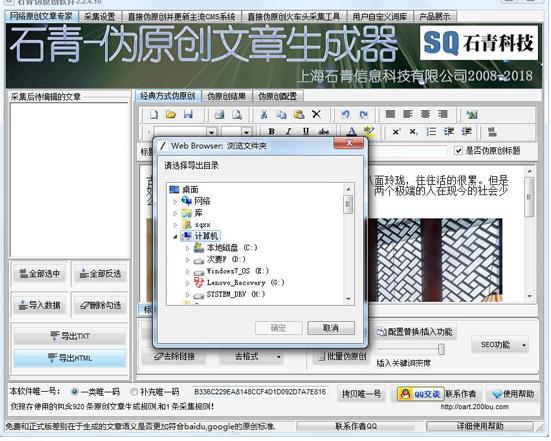Click the Print icon in editor toolbar

click(219, 115)
